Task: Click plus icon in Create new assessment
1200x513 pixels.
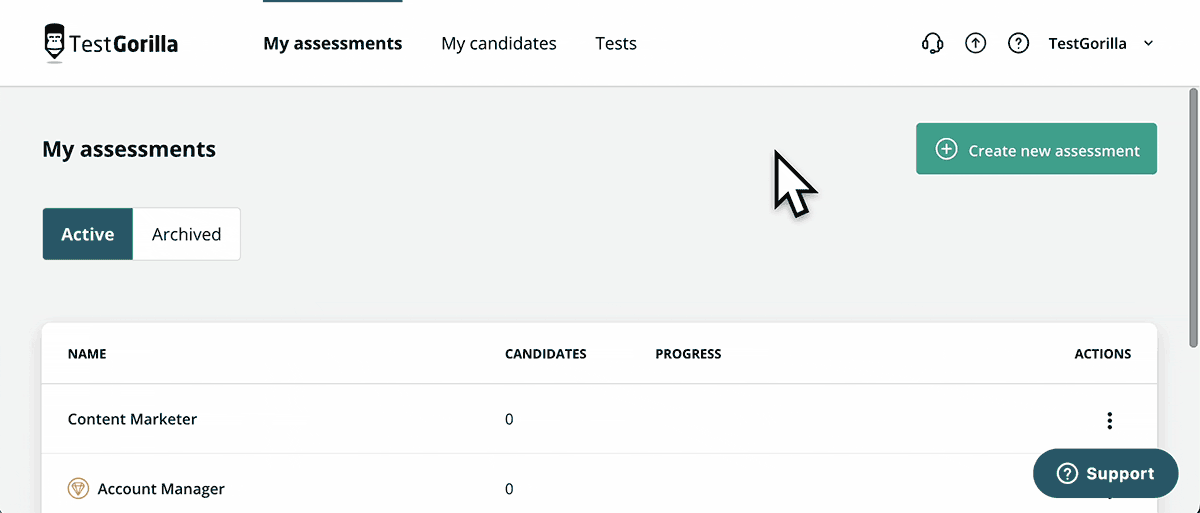Action: pyautogui.click(x=946, y=149)
